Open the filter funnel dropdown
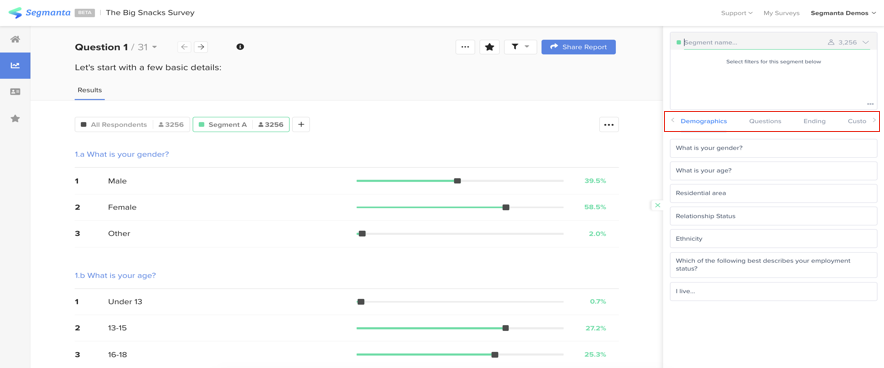The height and width of the screenshot is (368, 884). pos(520,47)
